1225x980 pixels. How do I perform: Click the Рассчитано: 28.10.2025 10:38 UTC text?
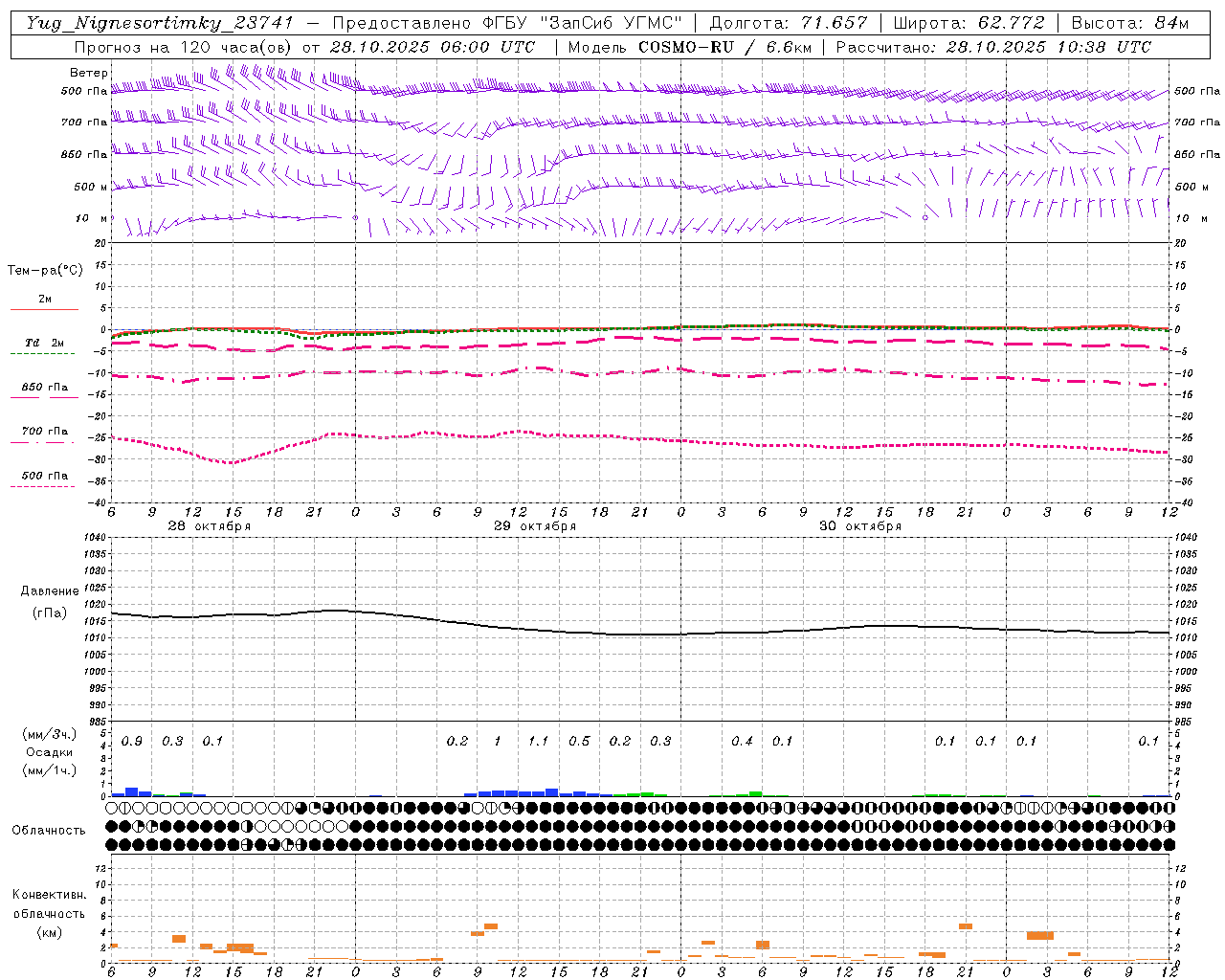tap(993, 47)
